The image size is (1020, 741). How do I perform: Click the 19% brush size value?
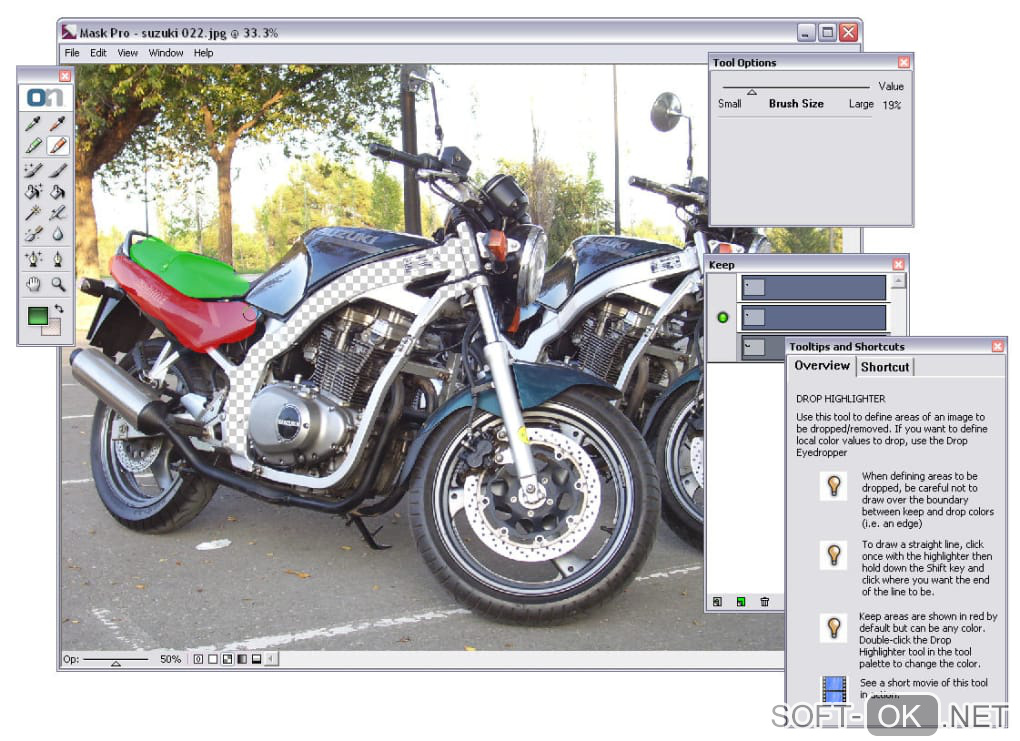pyautogui.click(x=891, y=105)
